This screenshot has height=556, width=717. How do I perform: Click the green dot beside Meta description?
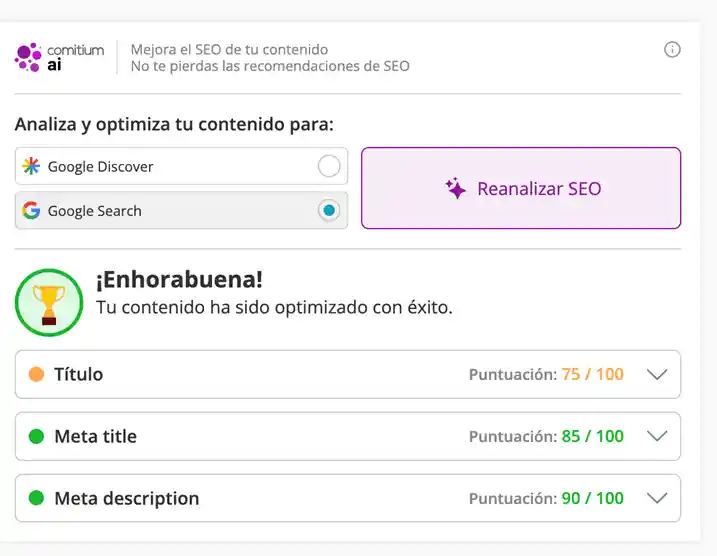pyautogui.click(x=37, y=498)
